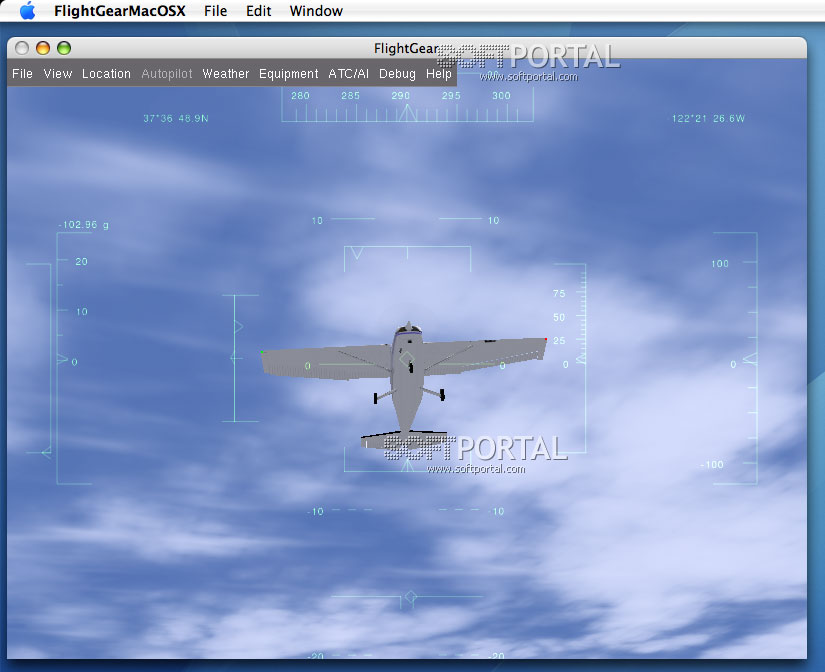The image size is (825, 672).
Task: Click the -100 mark on right scale
Action: click(711, 465)
